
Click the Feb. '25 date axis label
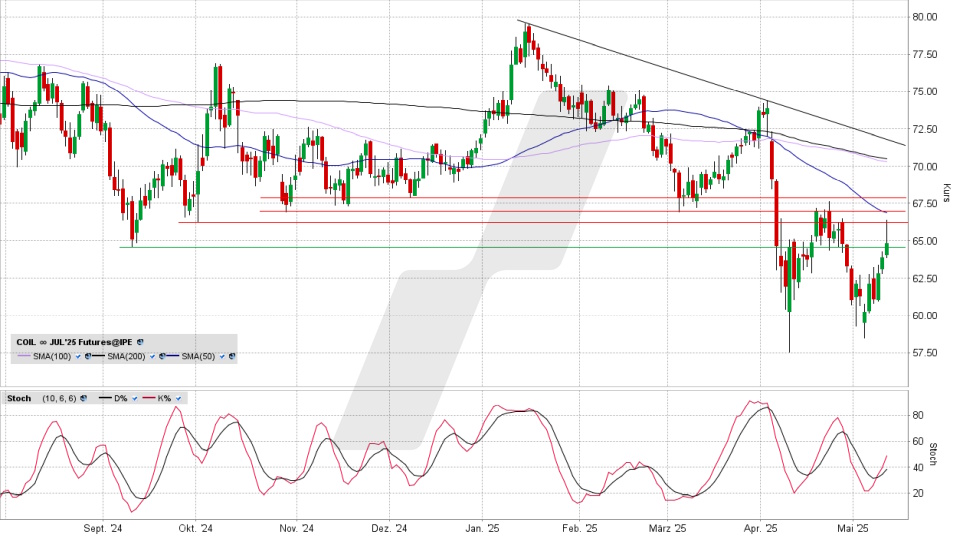(x=579, y=528)
